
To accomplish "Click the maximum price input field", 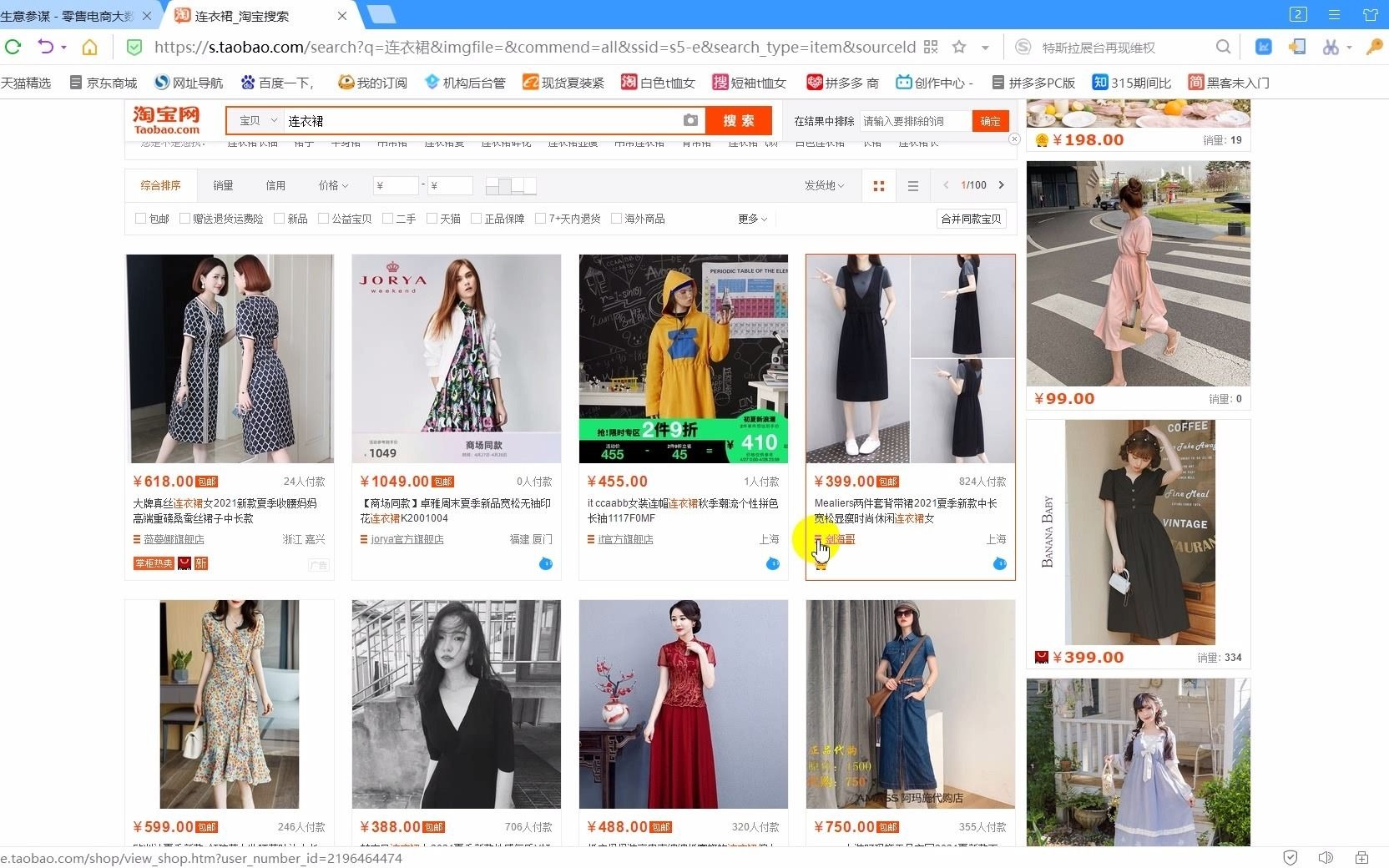I will (450, 185).
